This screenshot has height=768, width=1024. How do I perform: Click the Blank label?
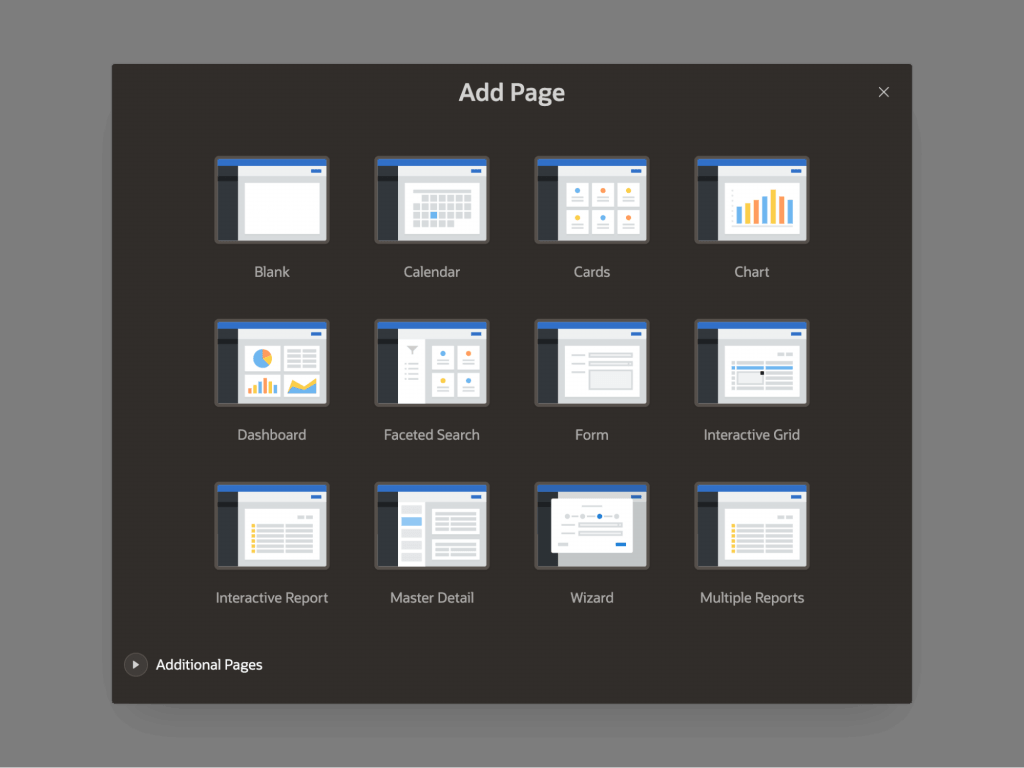tap(272, 272)
